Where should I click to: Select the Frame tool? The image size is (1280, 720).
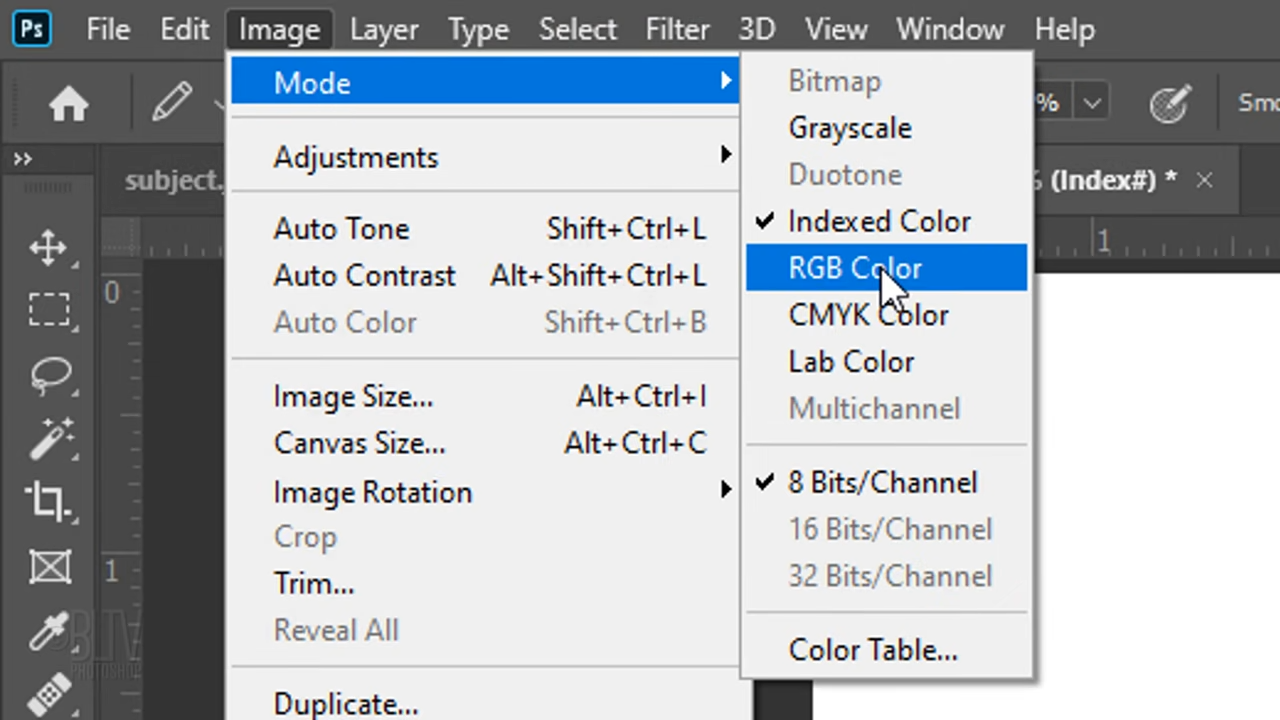point(50,567)
